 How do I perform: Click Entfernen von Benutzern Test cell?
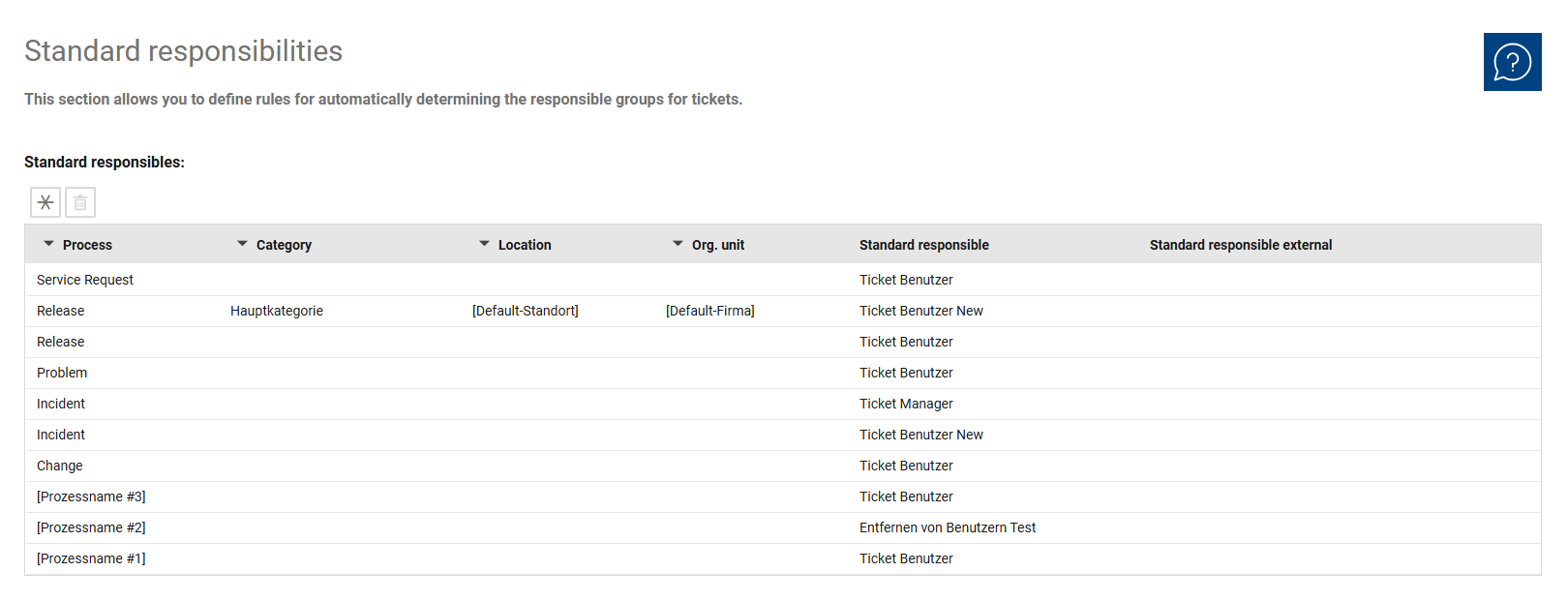coord(948,527)
